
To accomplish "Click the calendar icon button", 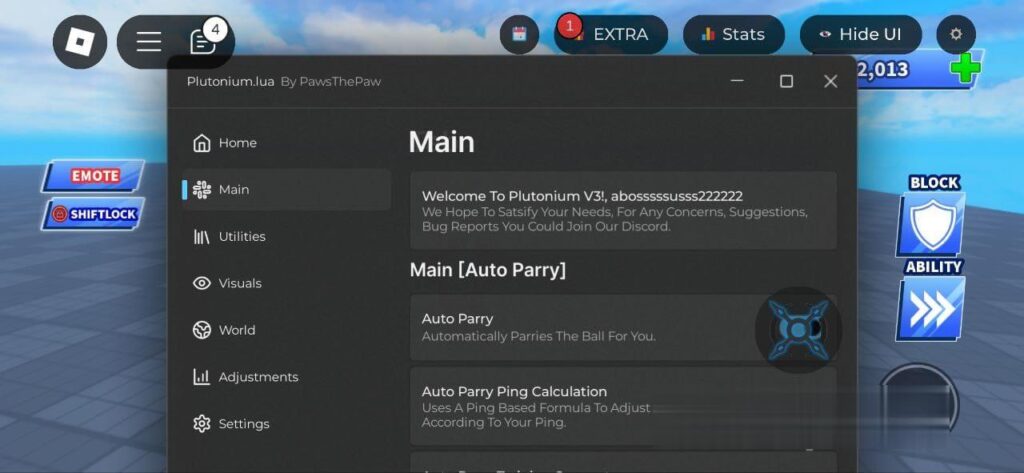I will [519, 34].
